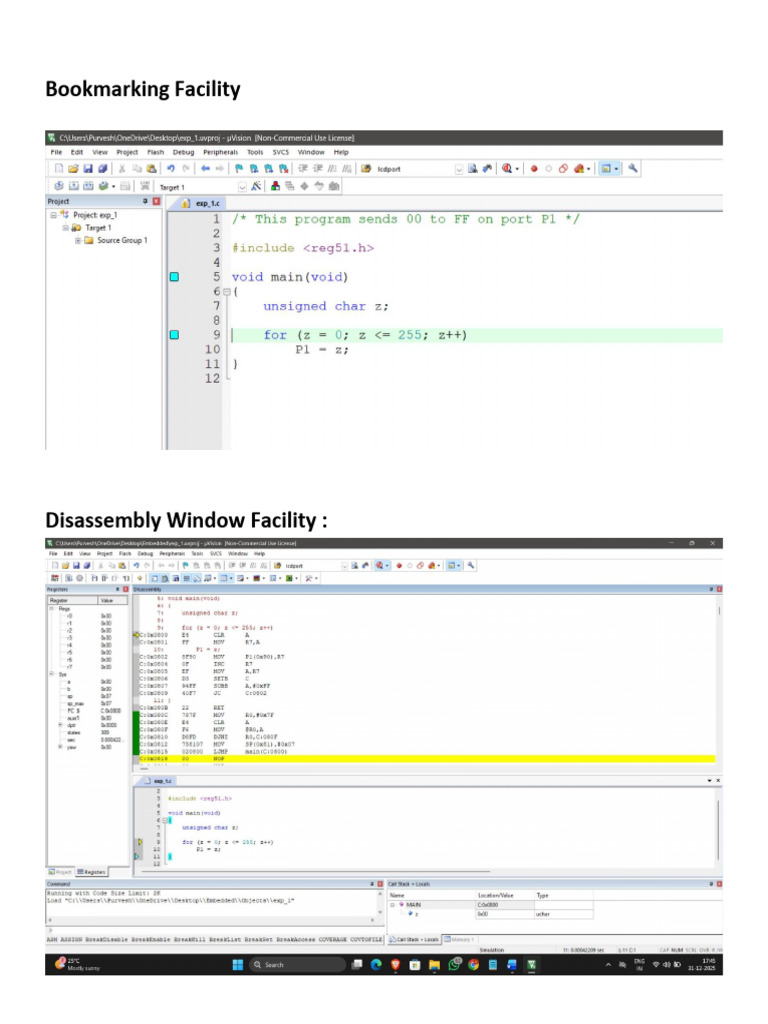Collapse the MAIN row in Call Stack
This screenshot has width=768, height=1024.
[x=393, y=904]
